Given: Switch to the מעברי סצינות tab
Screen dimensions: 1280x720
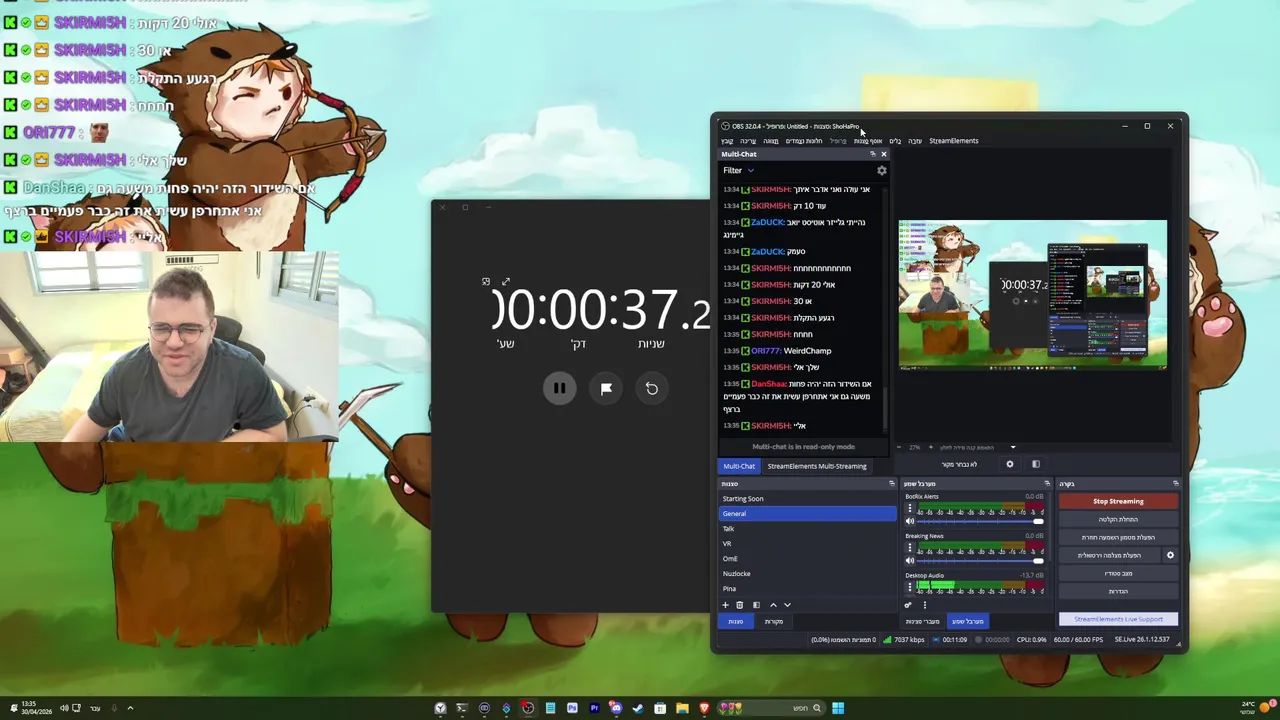Looking at the screenshot, I should 922,622.
